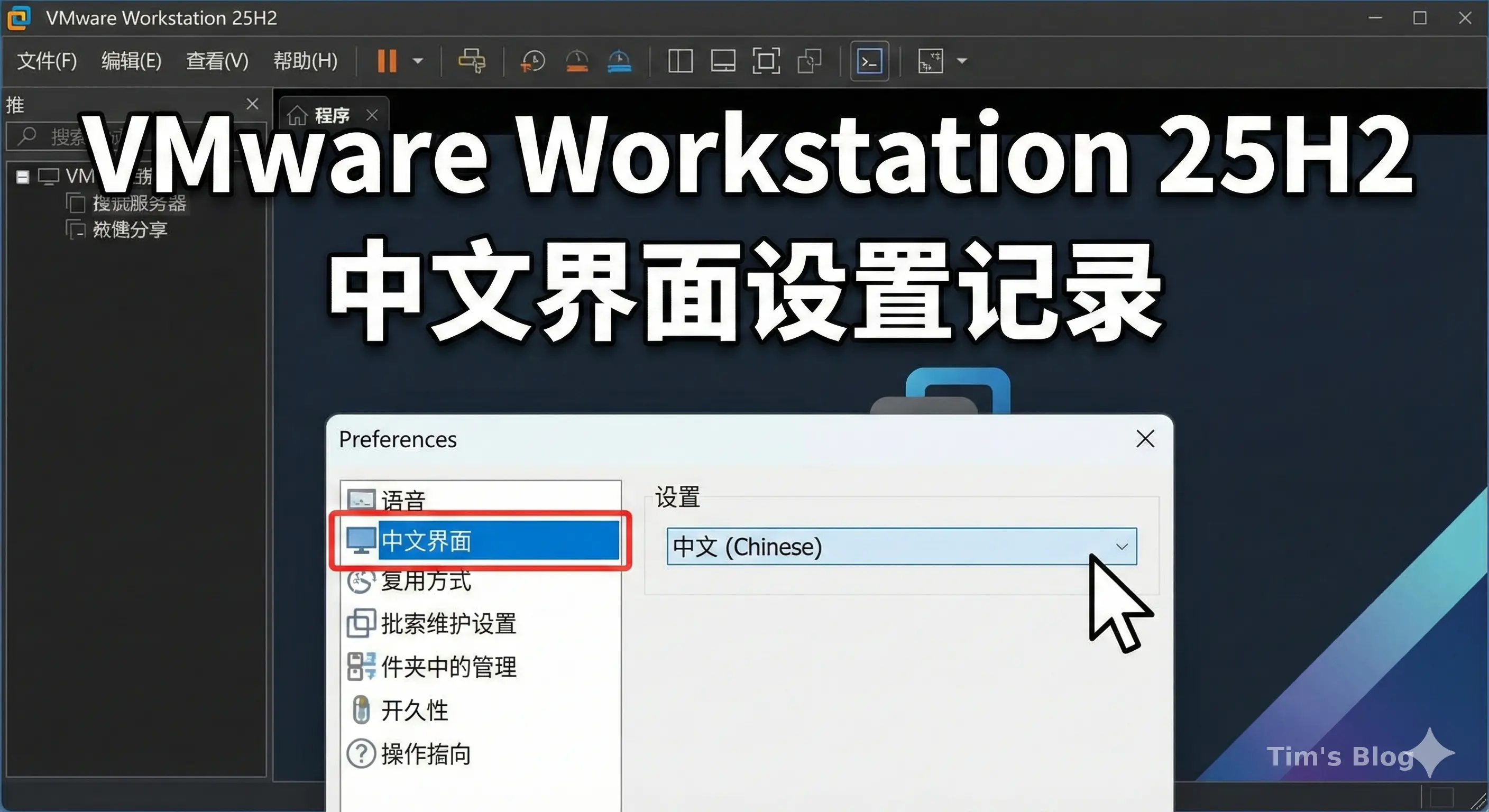Open the virtual machine console terminal icon
Viewport: 1489px width, 812px height.
[869, 61]
